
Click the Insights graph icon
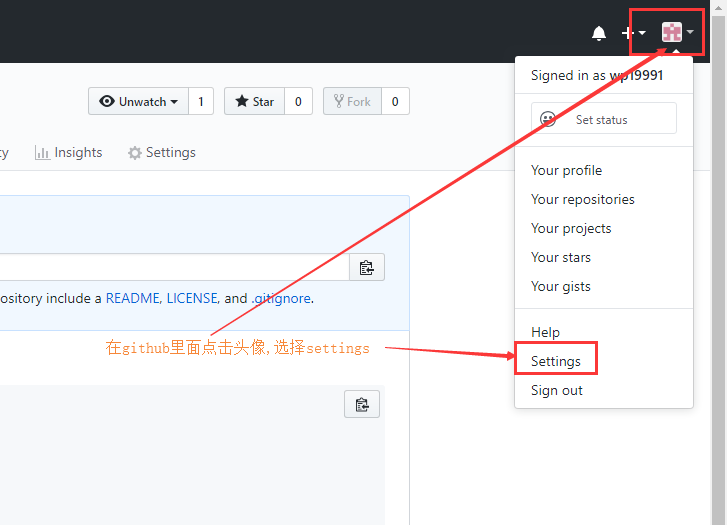42,153
